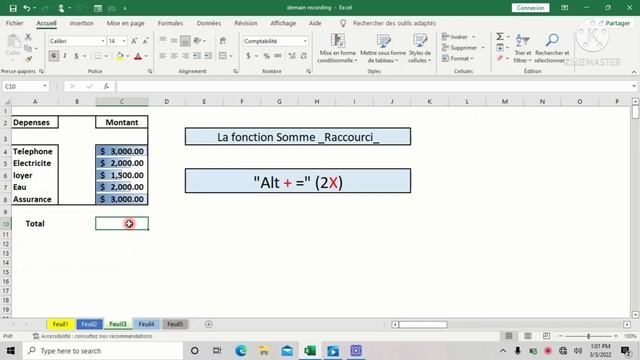Open Mise en forme conditionnelle
This screenshot has width=640, height=360.
click(338, 48)
